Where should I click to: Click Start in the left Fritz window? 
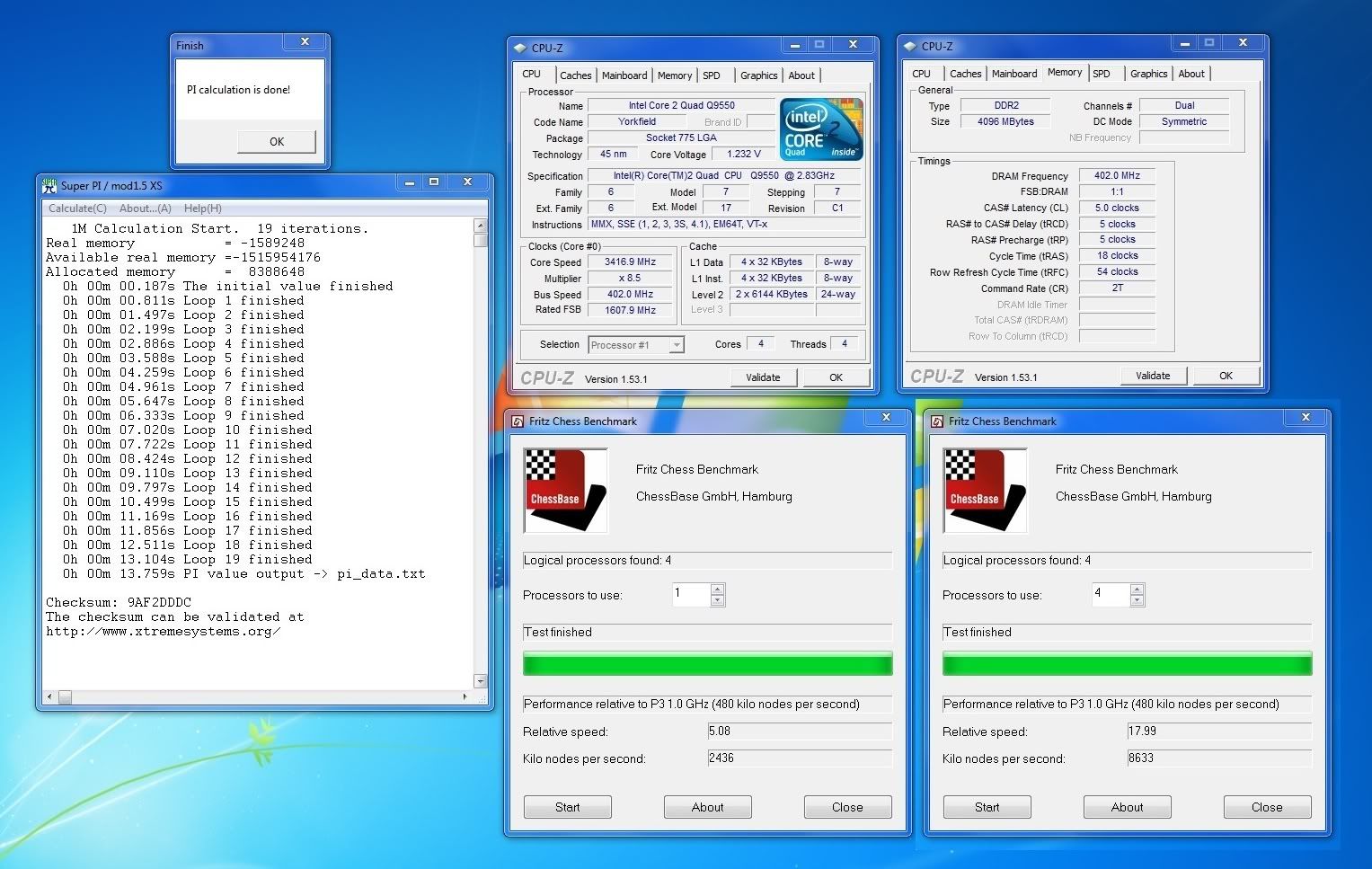[x=568, y=807]
